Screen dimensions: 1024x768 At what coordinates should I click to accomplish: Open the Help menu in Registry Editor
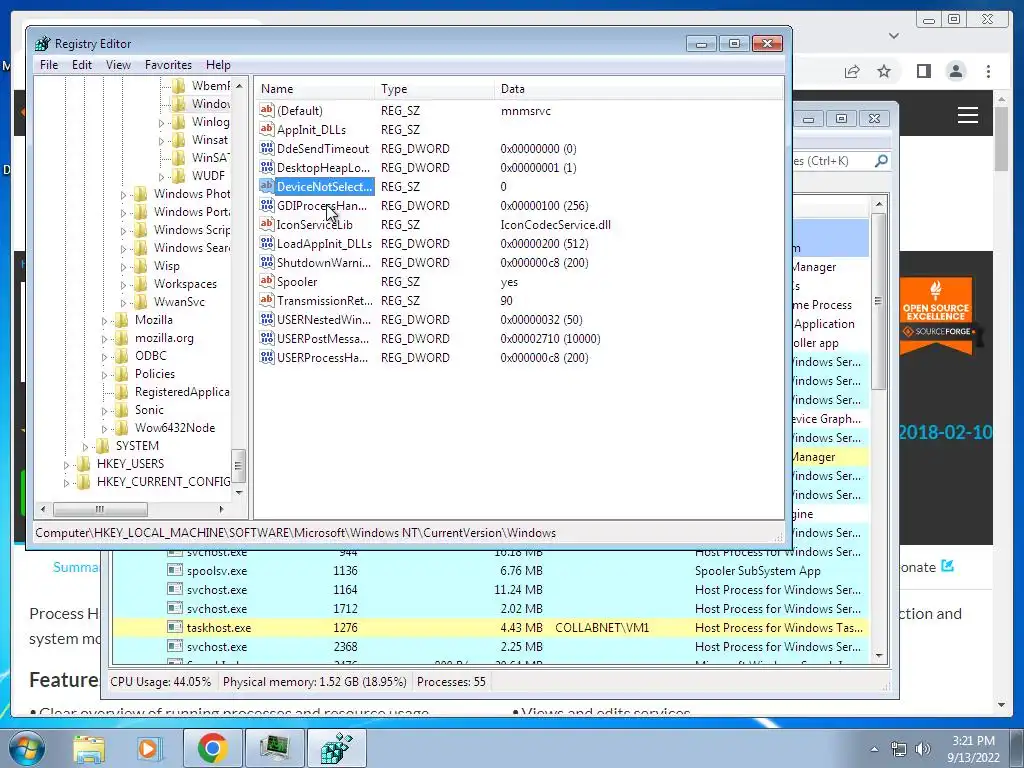point(218,65)
